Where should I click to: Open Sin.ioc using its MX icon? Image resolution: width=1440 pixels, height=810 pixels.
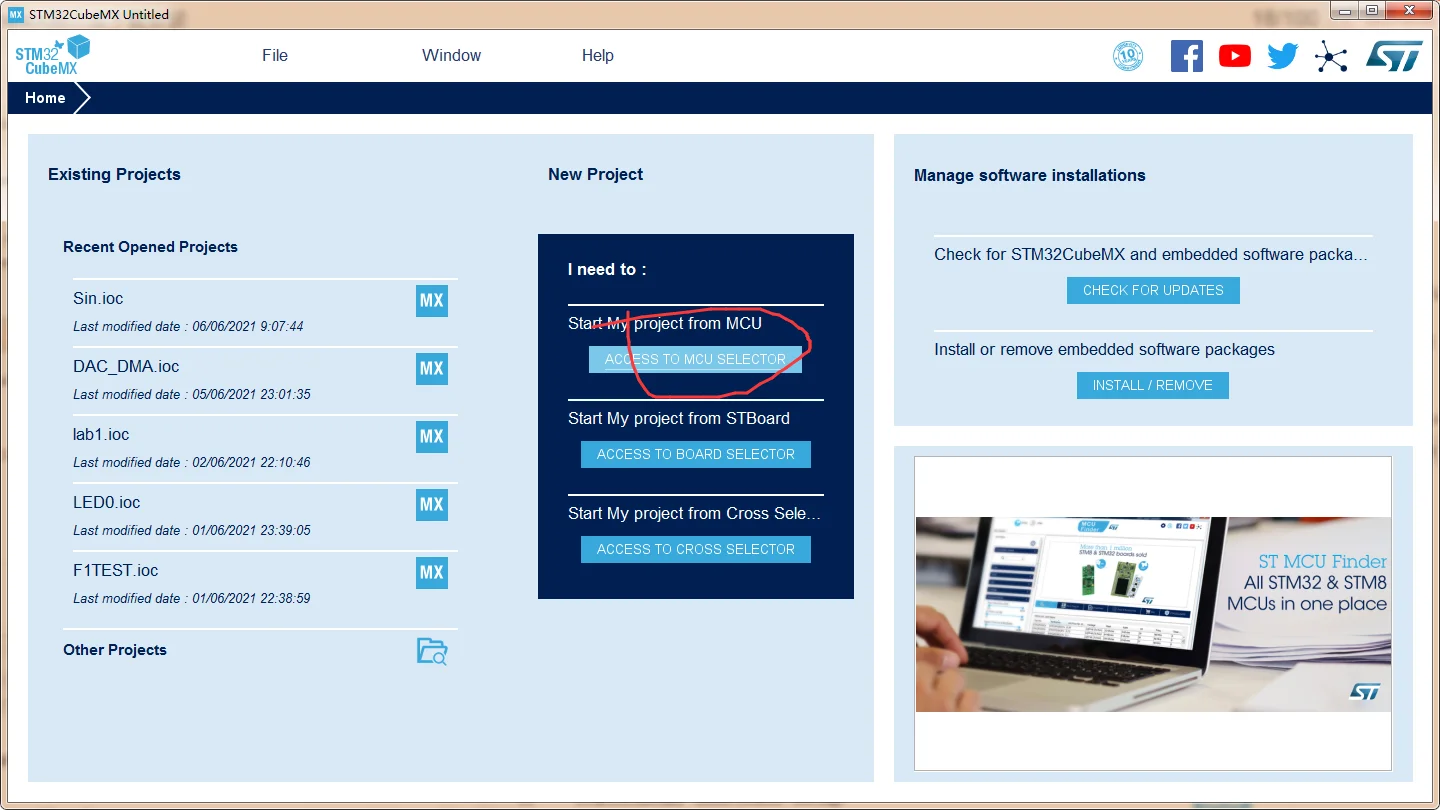coord(432,301)
